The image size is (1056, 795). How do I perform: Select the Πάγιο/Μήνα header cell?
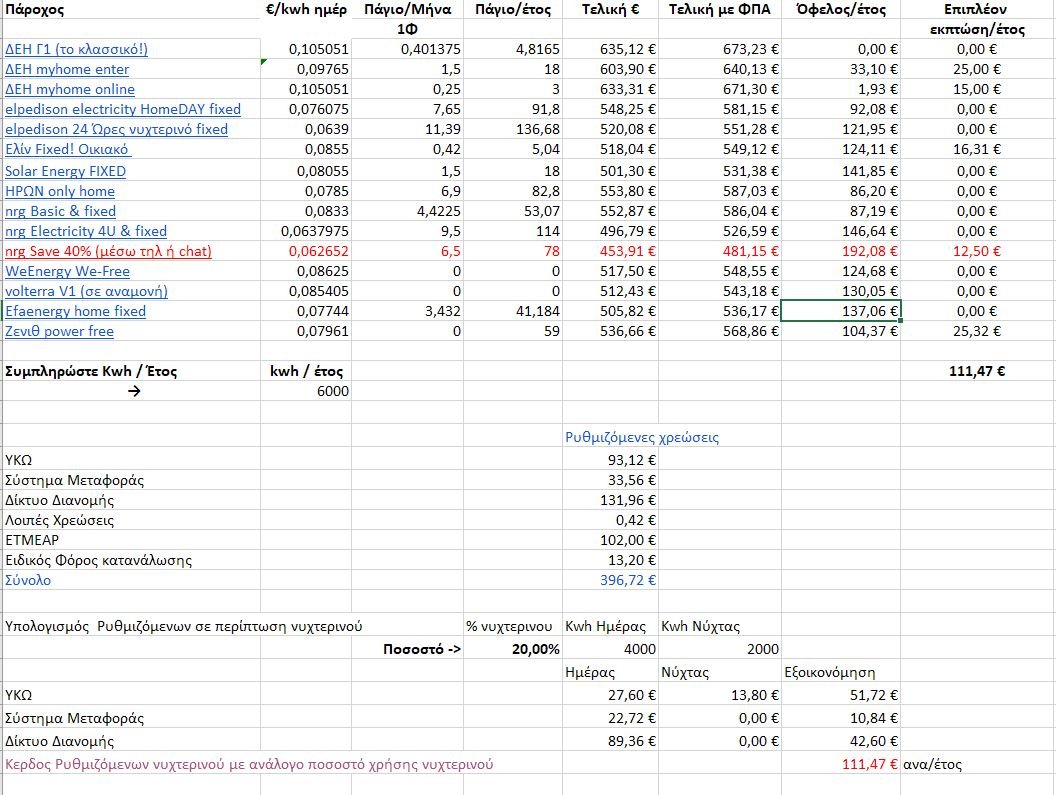coord(407,9)
